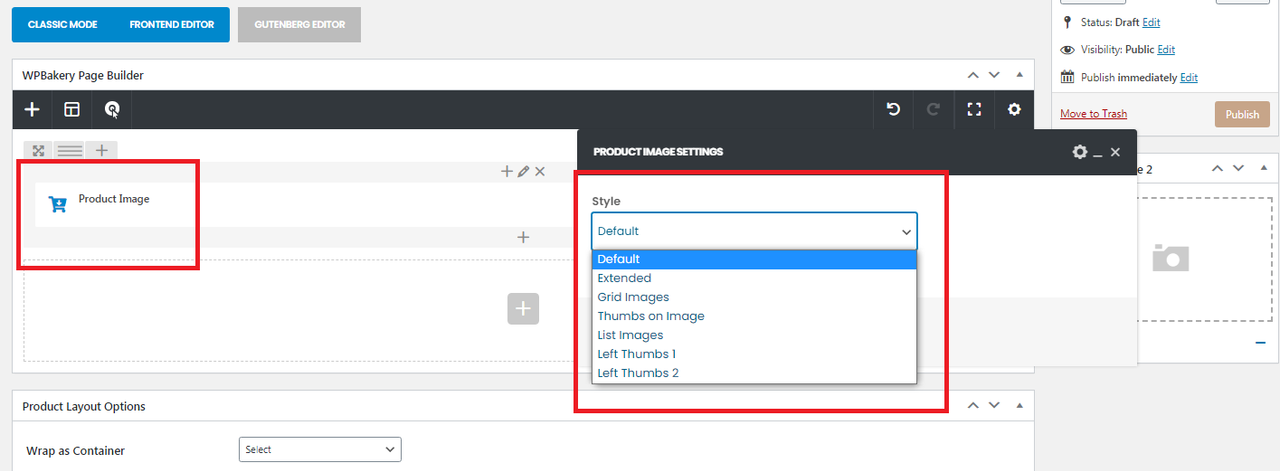
Task: Open the gear in Product Image Settings header
Action: click(1079, 152)
